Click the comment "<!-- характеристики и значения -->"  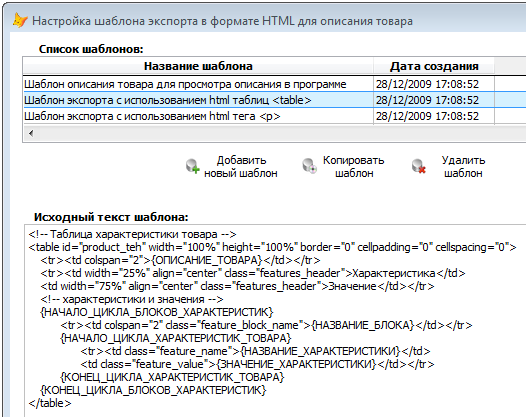(132, 299)
